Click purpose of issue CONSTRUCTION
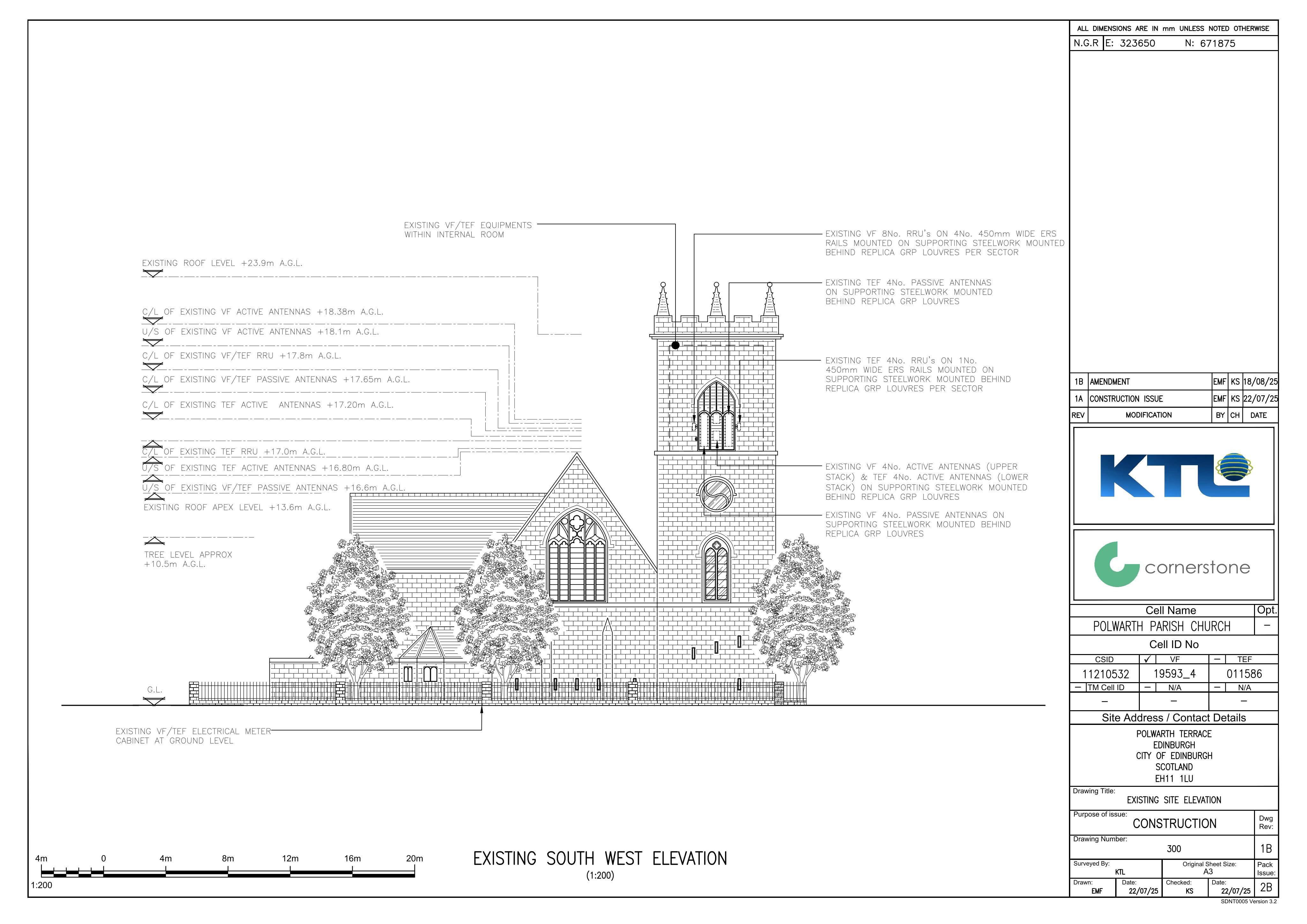Image resolution: width=1307 pixels, height=924 pixels. point(1174,824)
